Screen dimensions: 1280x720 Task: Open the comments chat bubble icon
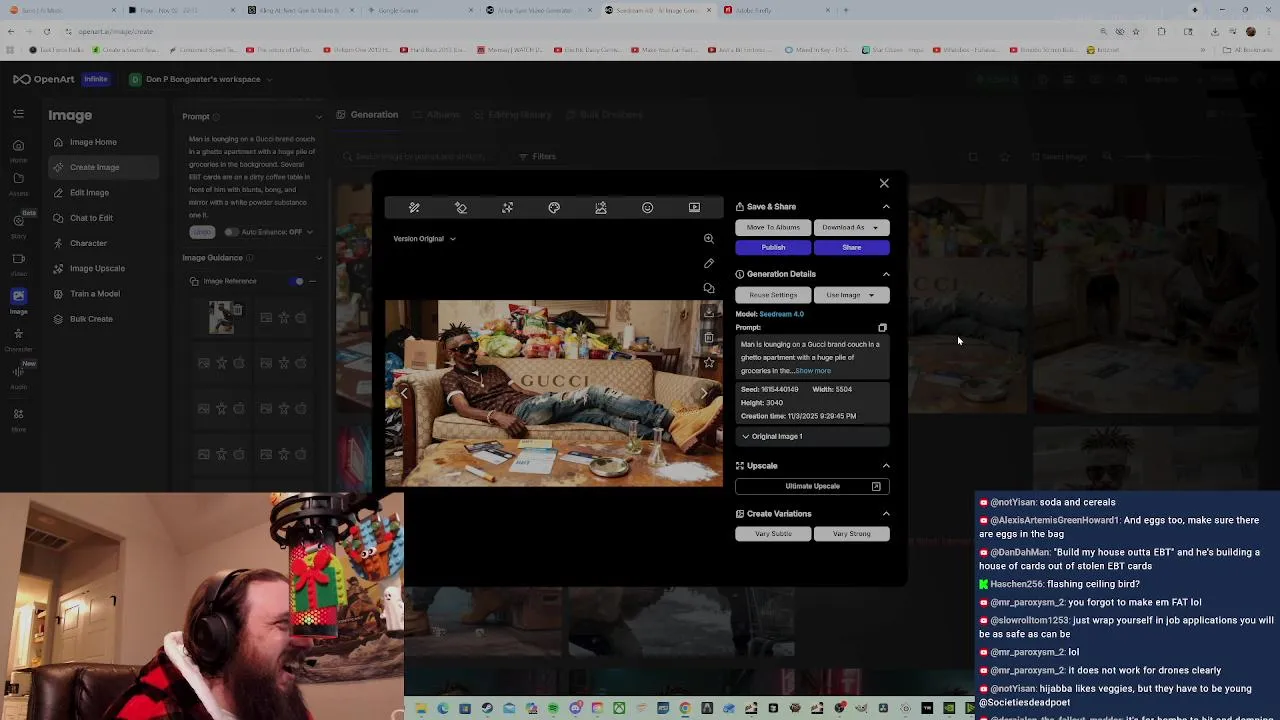709,288
